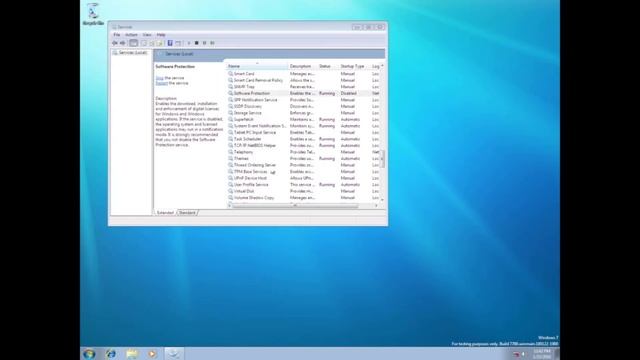Image resolution: width=640 pixels, height=360 pixels.
Task: Click the horizontal scrollbar right arrow
Action: point(376,206)
